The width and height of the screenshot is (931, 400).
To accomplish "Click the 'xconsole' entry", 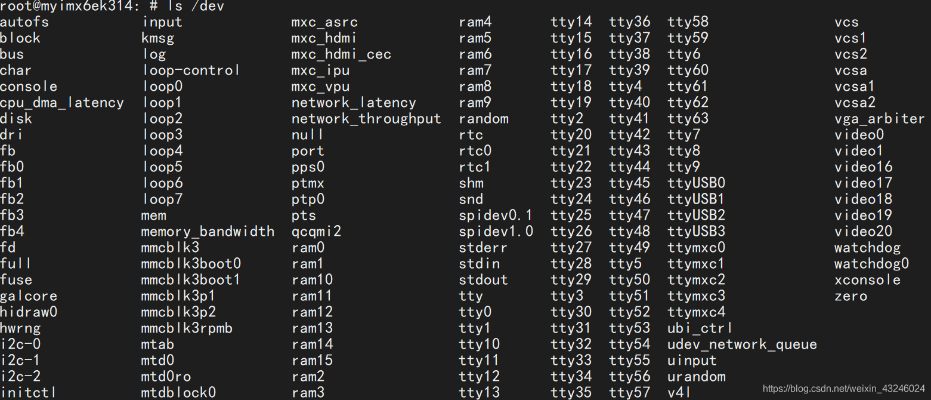I will [867, 280].
